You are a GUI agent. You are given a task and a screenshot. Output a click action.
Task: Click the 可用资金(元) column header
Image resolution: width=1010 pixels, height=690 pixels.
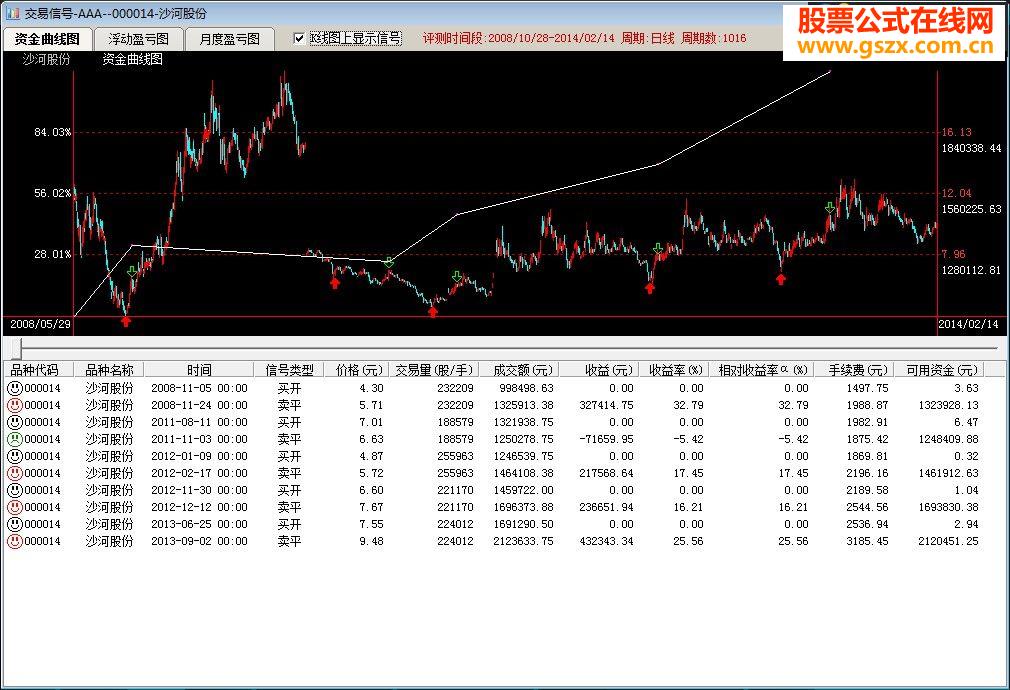pyautogui.click(x=939, y=370)
